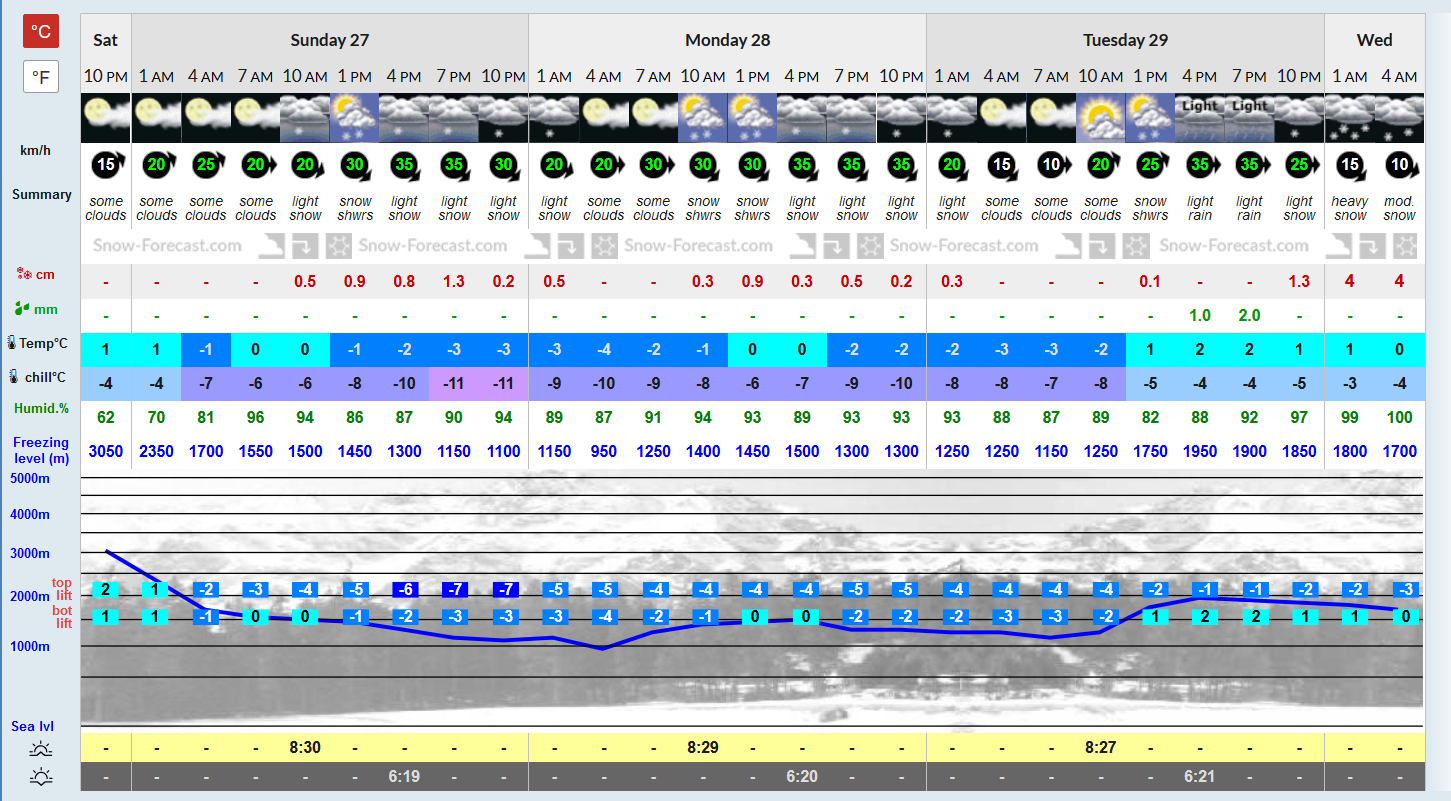
Task: Click the sunset icon row label
Action: point(41,776)
